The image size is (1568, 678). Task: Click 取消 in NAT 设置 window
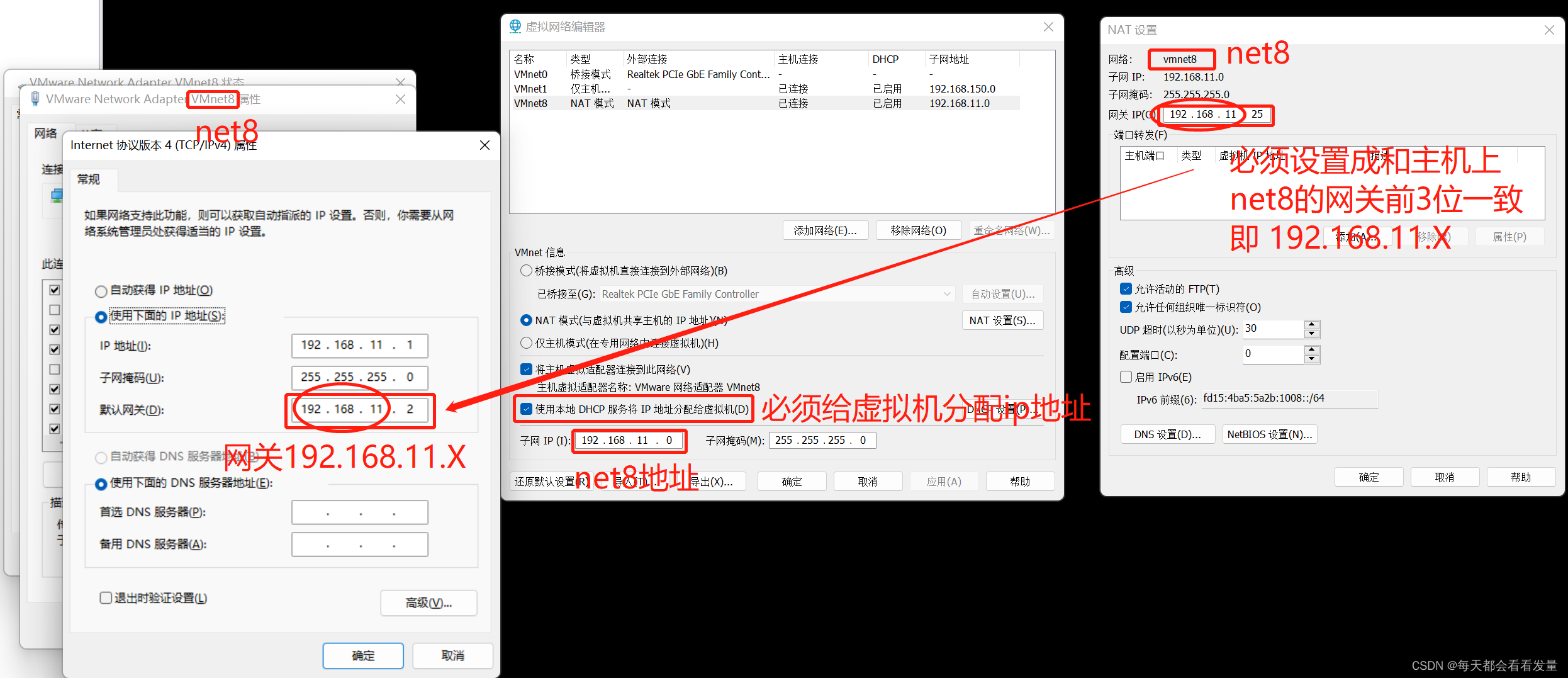(x=1445, y=477)
